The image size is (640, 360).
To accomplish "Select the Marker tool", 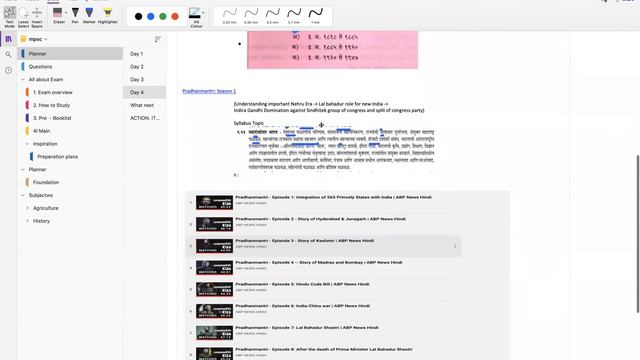I will click(x=89, y=16).
